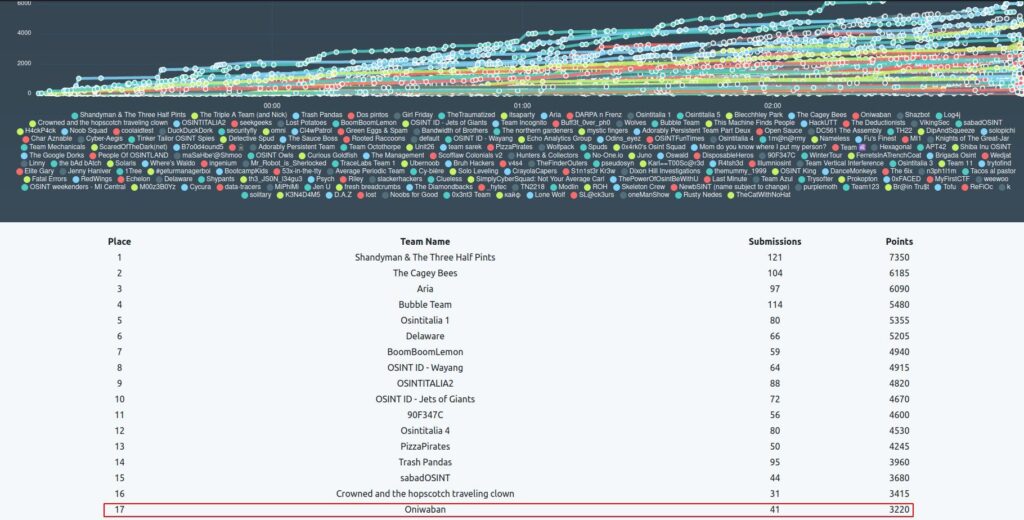Click the Dos pintos red legend marker

point(349,116)
